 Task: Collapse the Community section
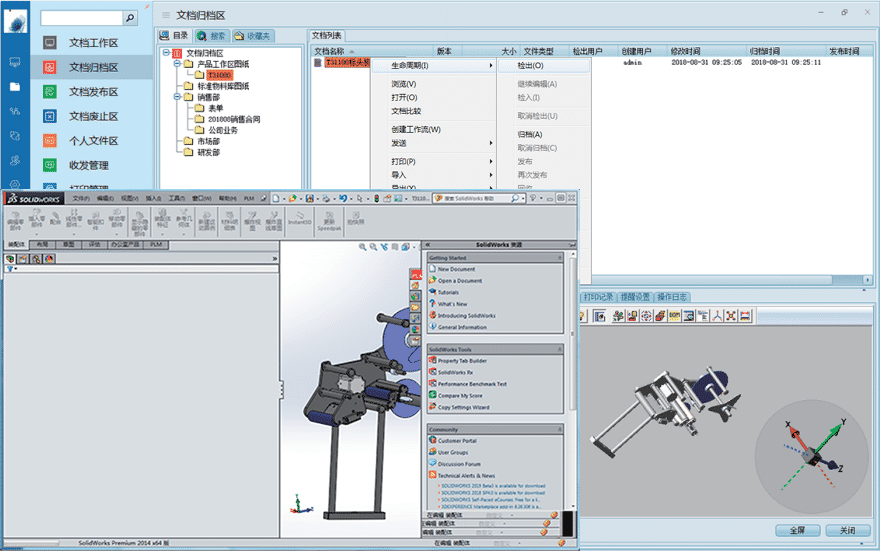560,429
